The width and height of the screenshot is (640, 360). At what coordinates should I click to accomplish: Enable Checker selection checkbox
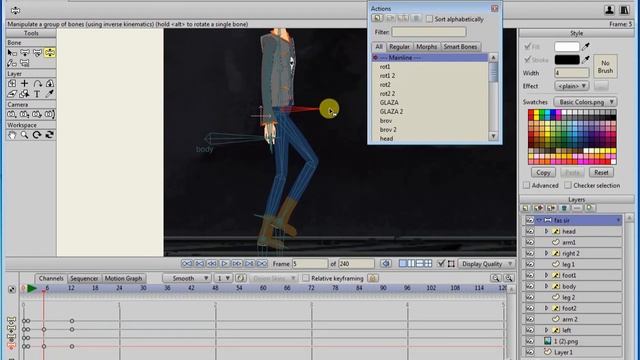(568, 185)
